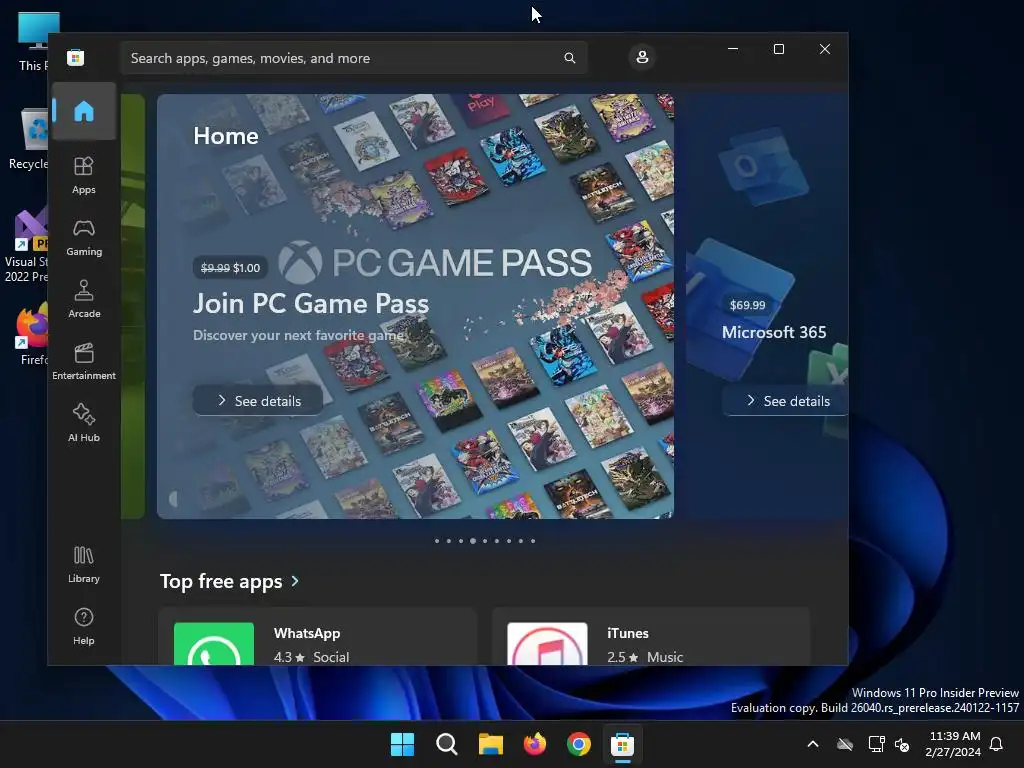Open the Windows Start menu
The height and width of the screenshot is (768, 1024).
point(402,744)
